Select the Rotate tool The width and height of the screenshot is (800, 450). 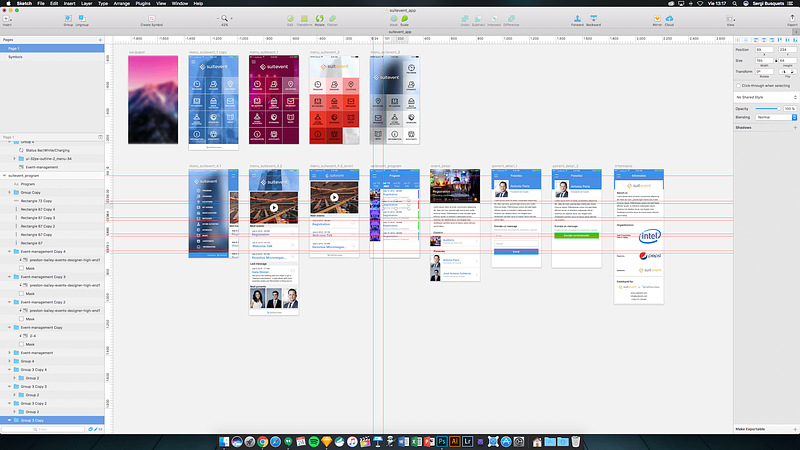[x=319, y=19]
